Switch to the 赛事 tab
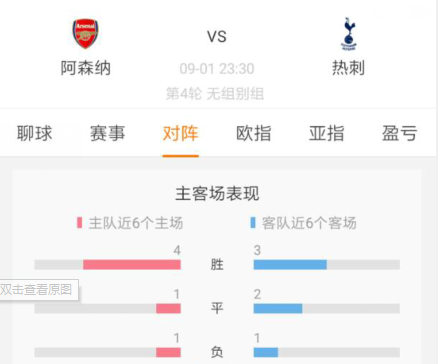Viewport: 438px width, 364px height. (107, 133)
